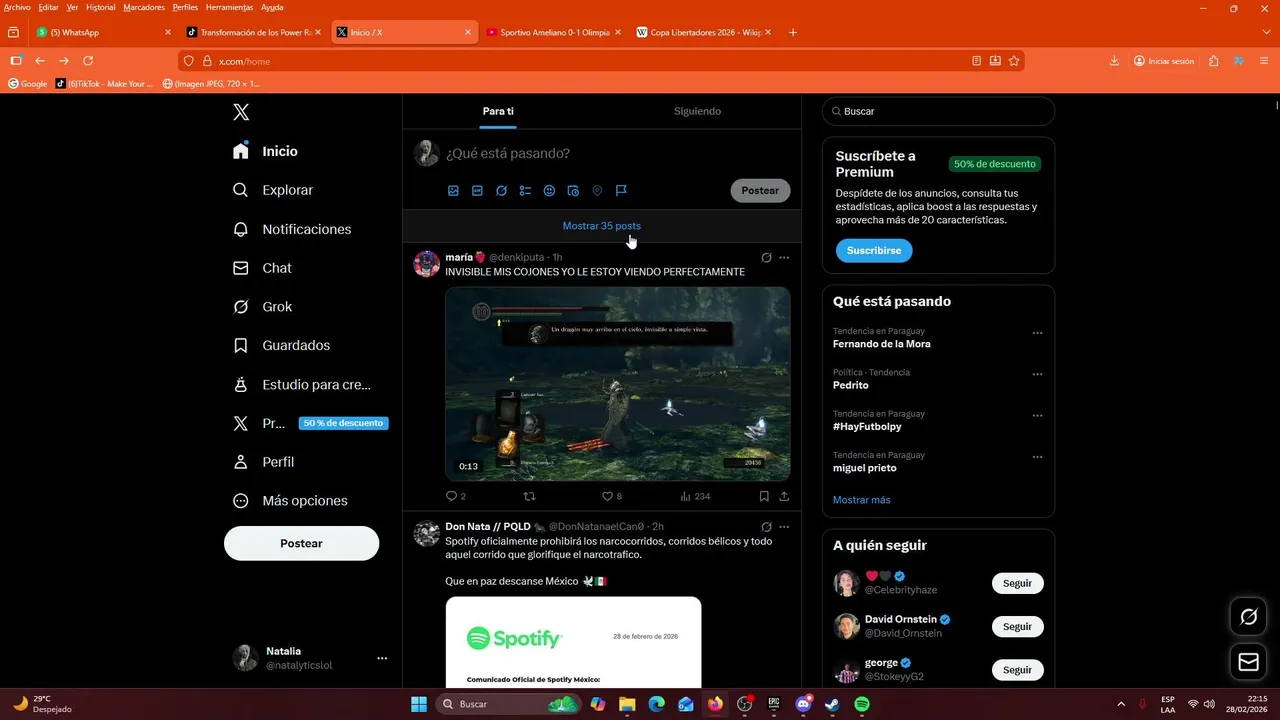The width and height of the screenshot is (1280, 720).
Task: Bookmark maría's post
Action: tap(764, 496)
